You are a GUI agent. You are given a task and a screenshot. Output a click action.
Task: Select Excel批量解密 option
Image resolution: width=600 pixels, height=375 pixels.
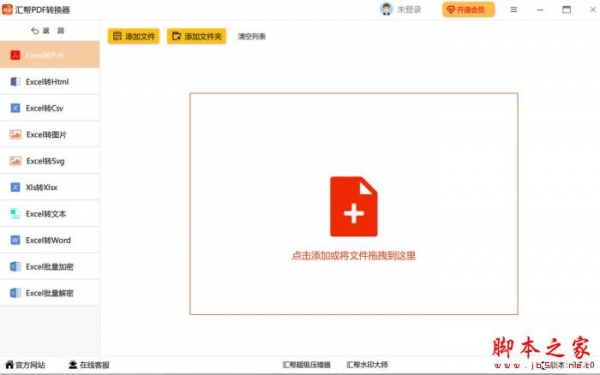point(50,293)
